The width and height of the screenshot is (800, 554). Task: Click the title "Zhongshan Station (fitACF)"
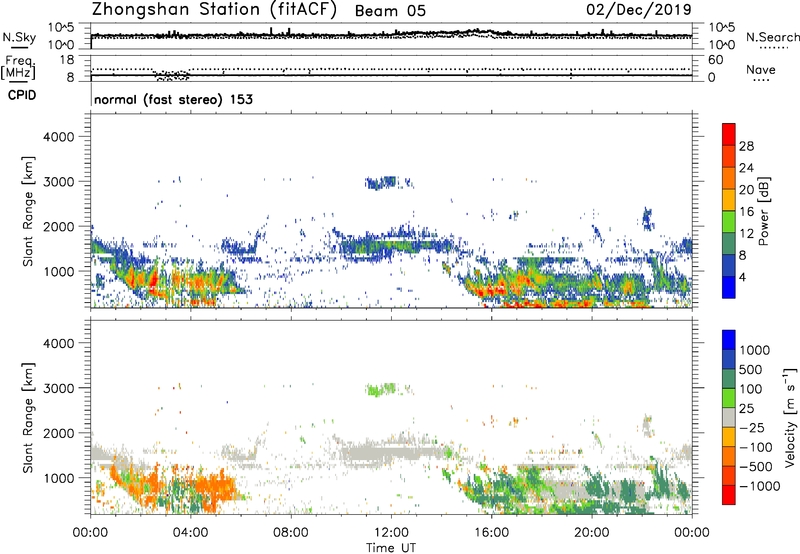pos(214,10)
